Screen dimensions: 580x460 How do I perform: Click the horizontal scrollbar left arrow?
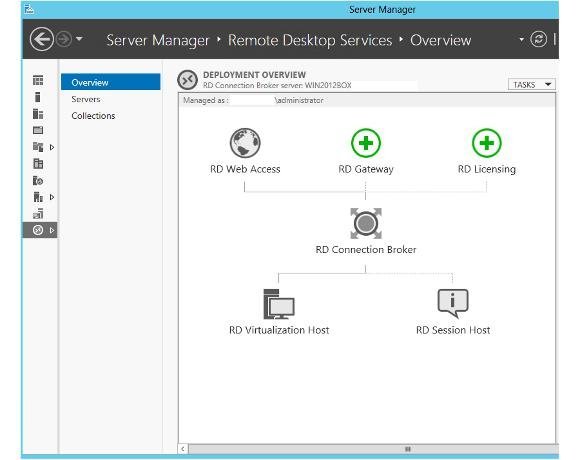point(183,449)
